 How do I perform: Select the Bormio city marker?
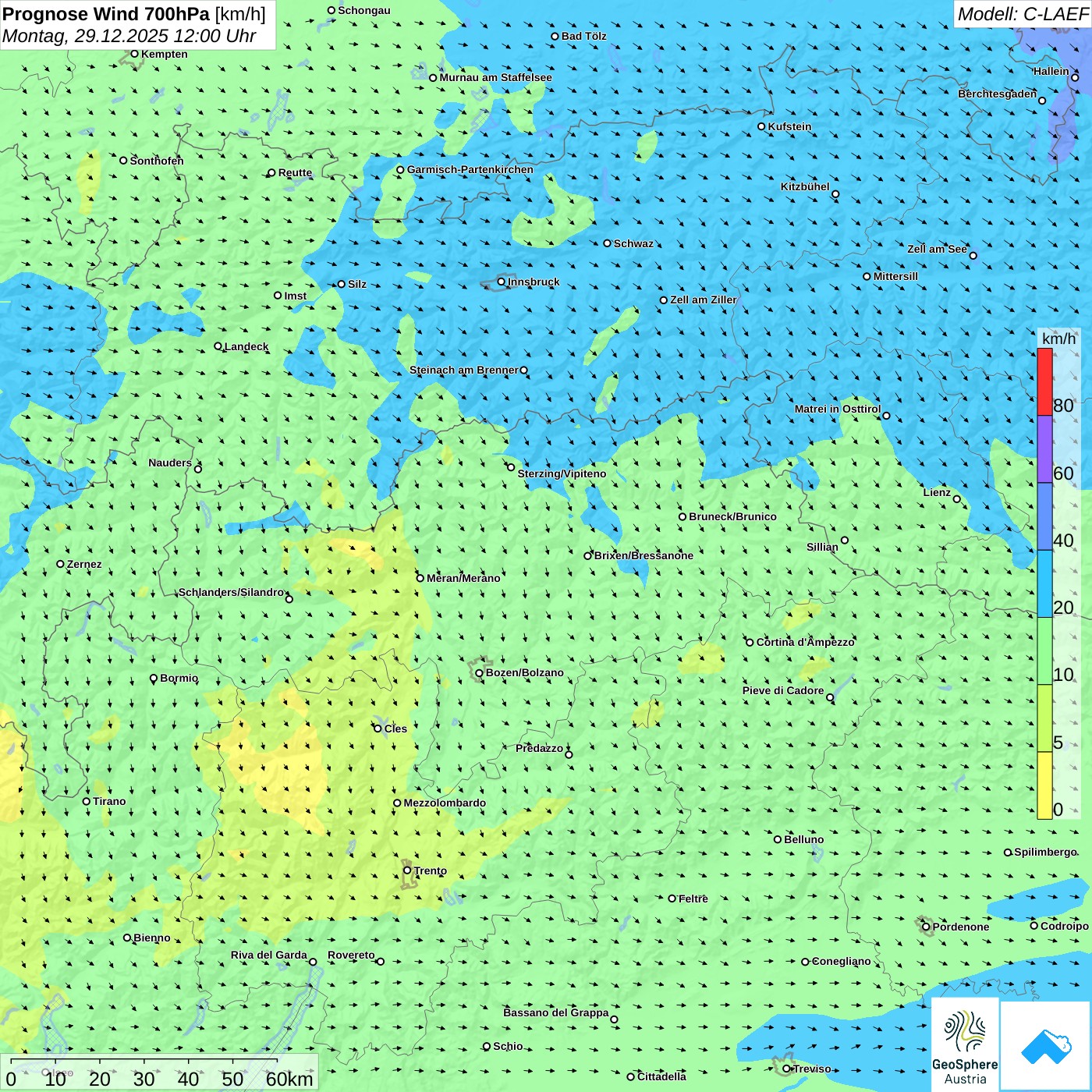tap(154, 679)
